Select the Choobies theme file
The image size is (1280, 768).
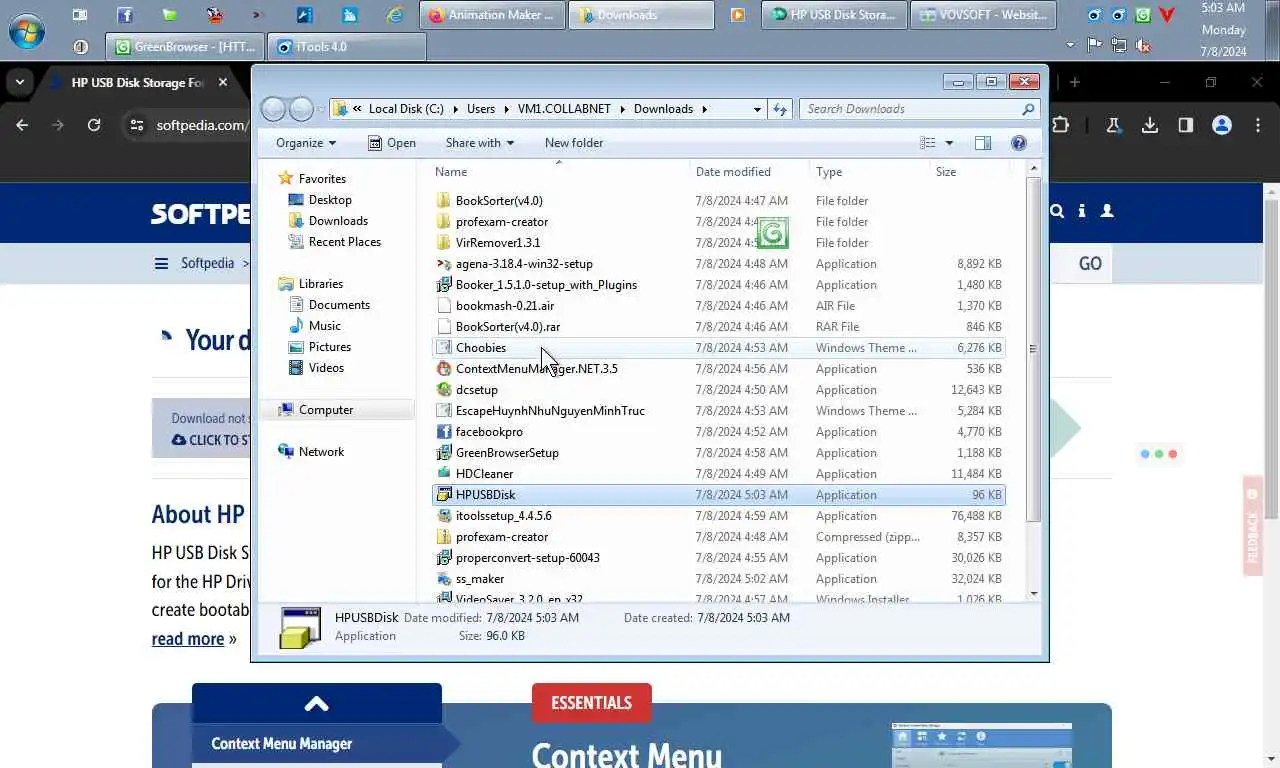click(x=481, y=347)
